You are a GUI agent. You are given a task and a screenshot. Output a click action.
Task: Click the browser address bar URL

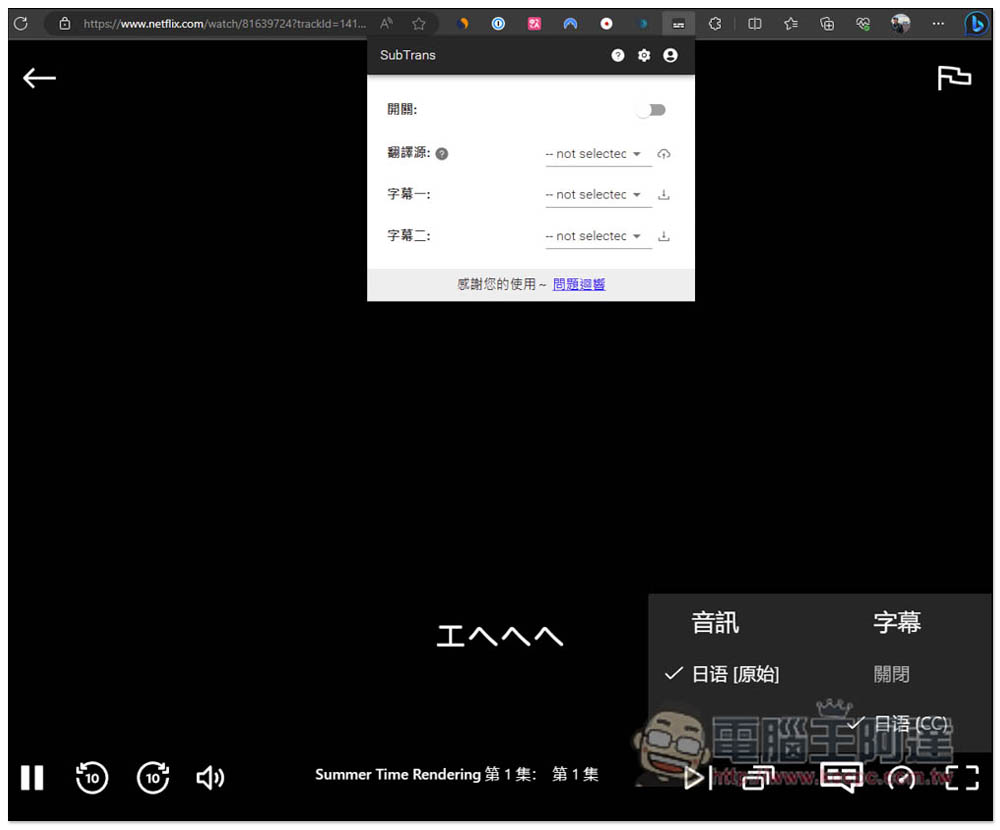224,24
